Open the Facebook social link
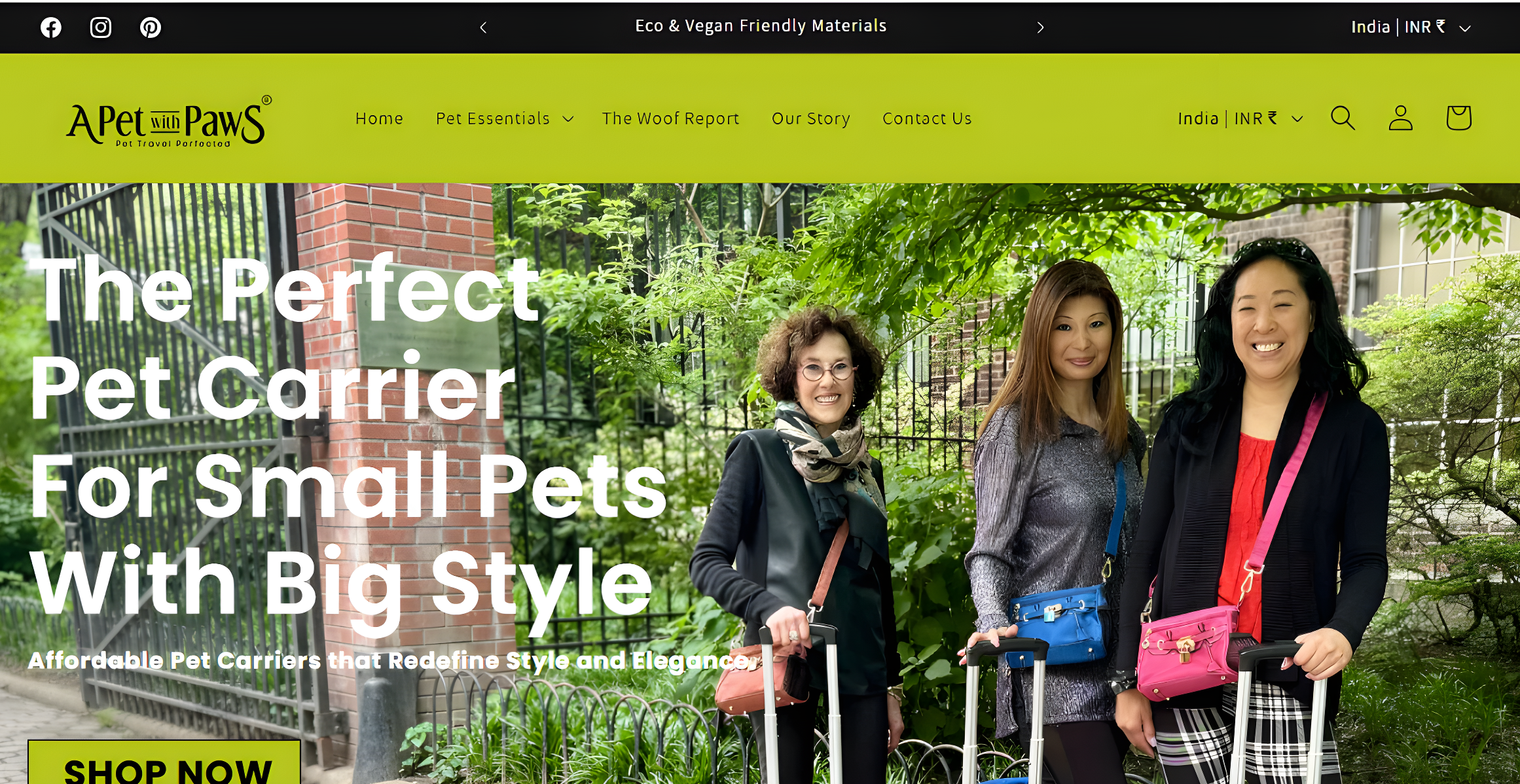The image size is (1520, 784). [x=51, y=27]
